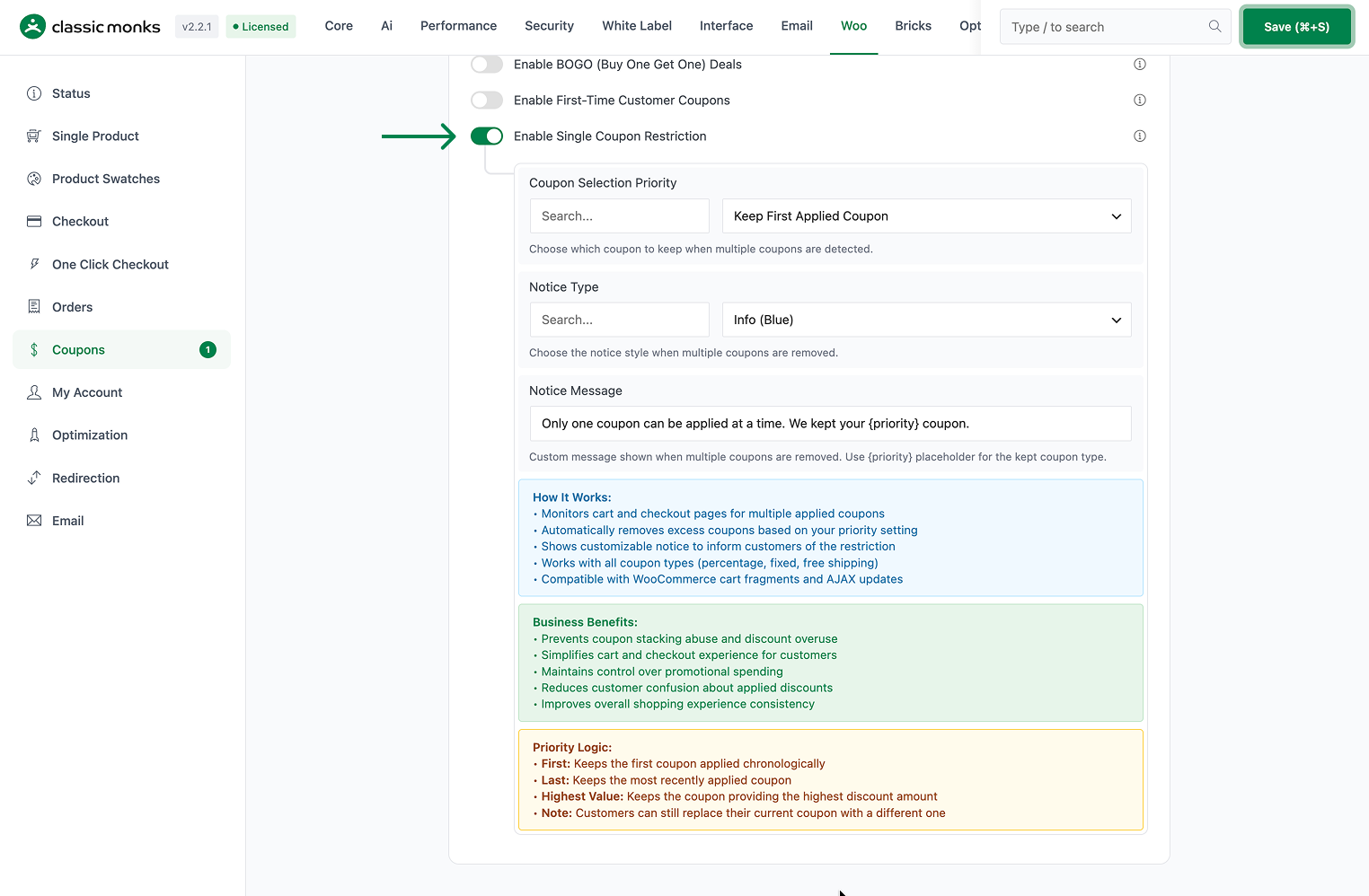Viewport: 1369px width, 896px height.
Task: Open the Bricks tab
Action: pyautogui.click(x=913, y=26)
